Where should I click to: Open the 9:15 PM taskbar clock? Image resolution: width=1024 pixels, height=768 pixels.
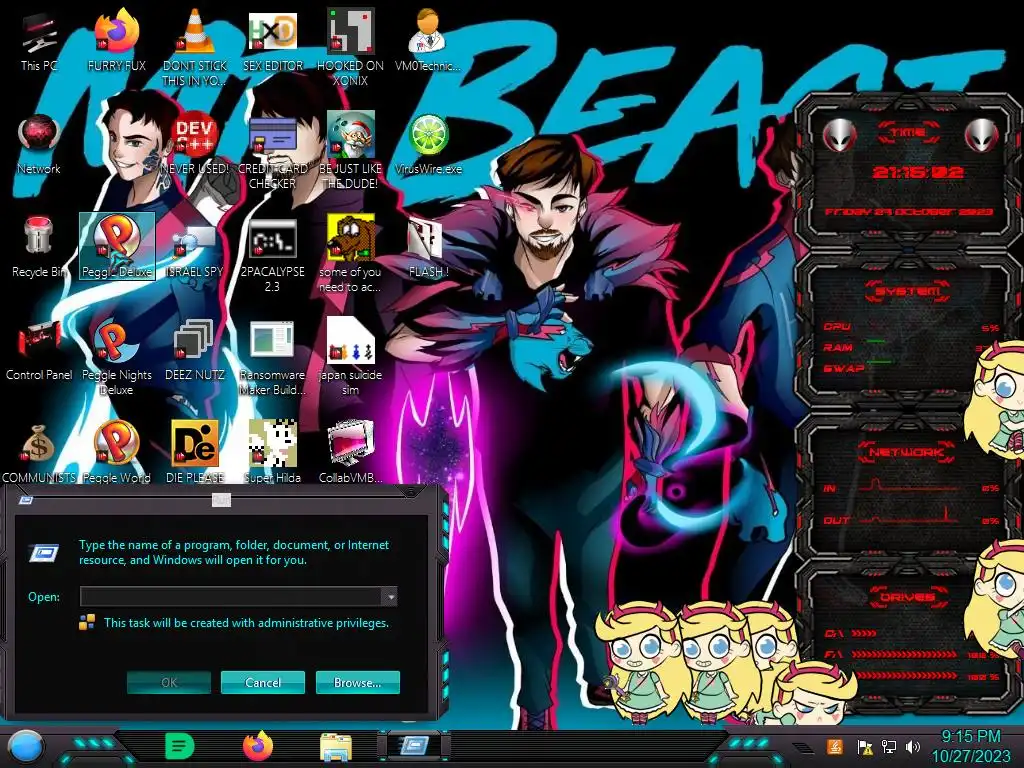pyautogui.click(x=970, y=746)
